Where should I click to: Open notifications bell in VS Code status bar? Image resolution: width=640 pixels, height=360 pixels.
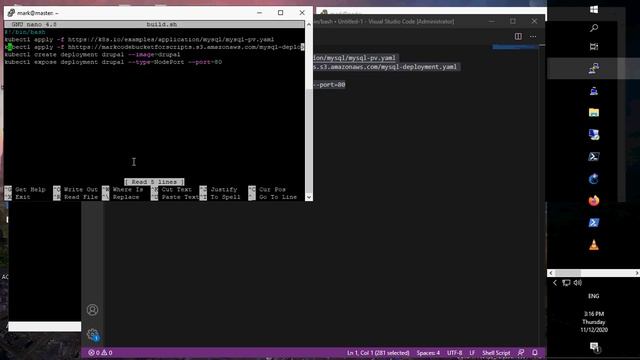coord(535,353)
